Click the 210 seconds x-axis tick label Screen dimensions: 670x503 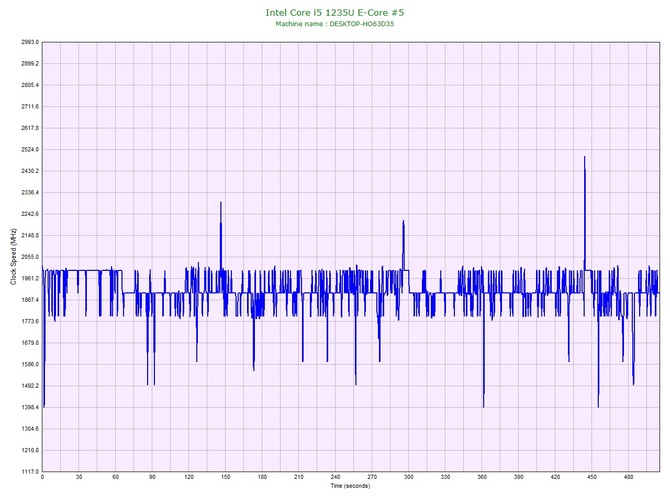(299, 477)
